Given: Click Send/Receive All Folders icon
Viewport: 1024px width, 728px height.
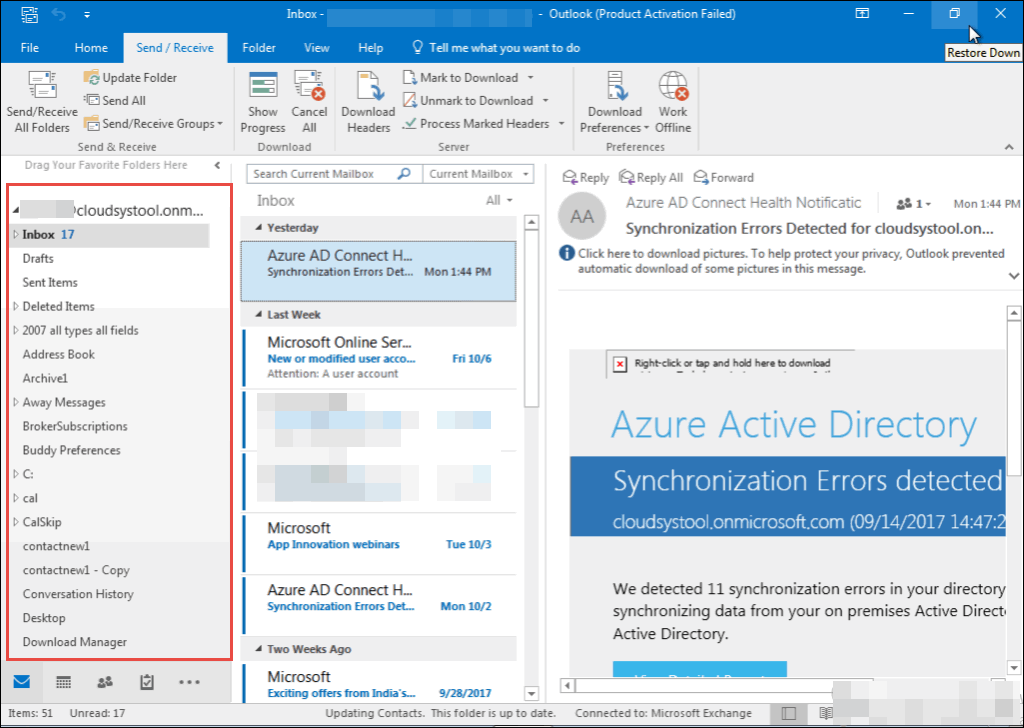Looking at the screenshot, I should point(42,86).
